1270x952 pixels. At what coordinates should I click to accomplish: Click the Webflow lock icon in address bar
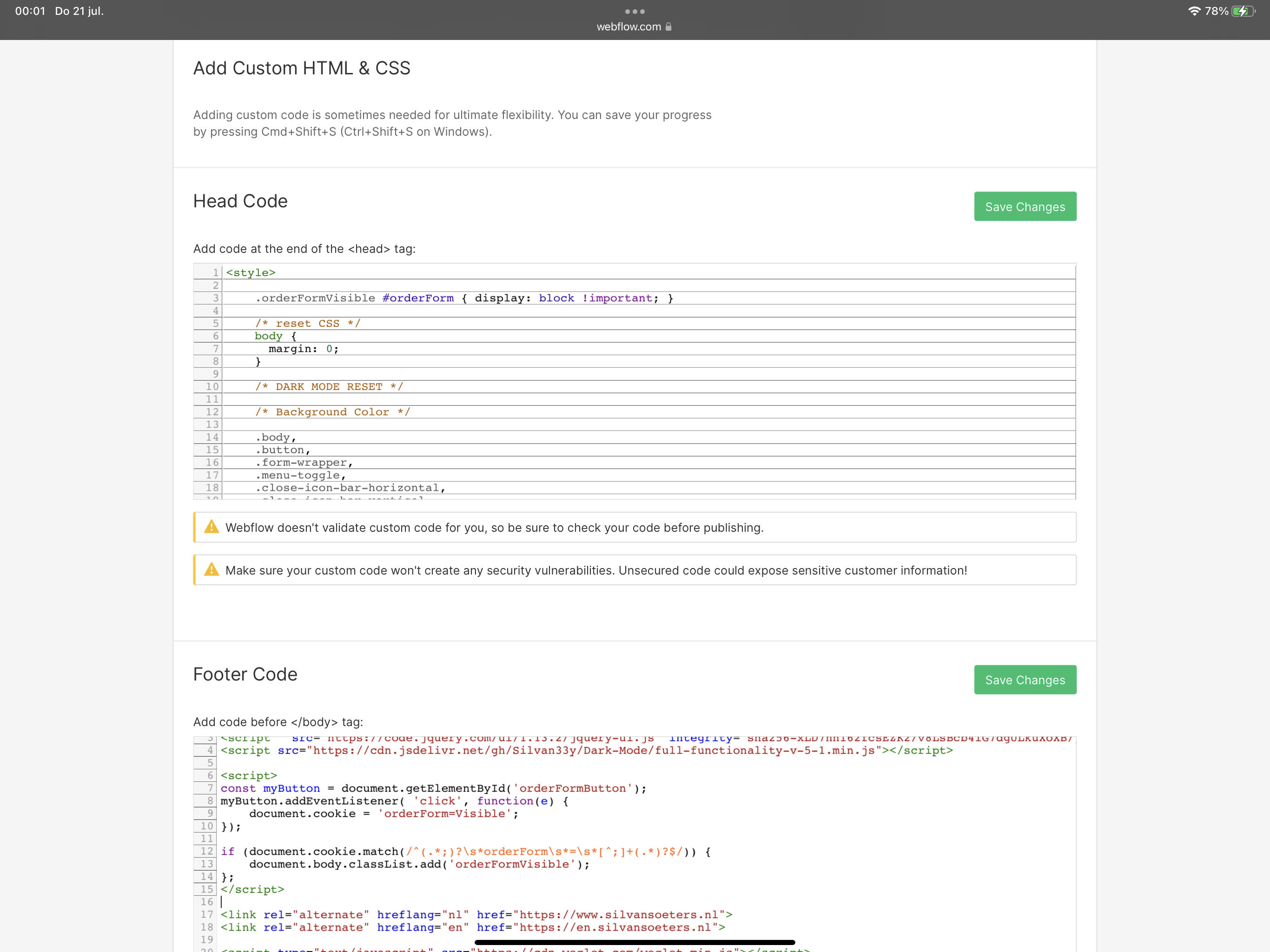pos(670,27)
